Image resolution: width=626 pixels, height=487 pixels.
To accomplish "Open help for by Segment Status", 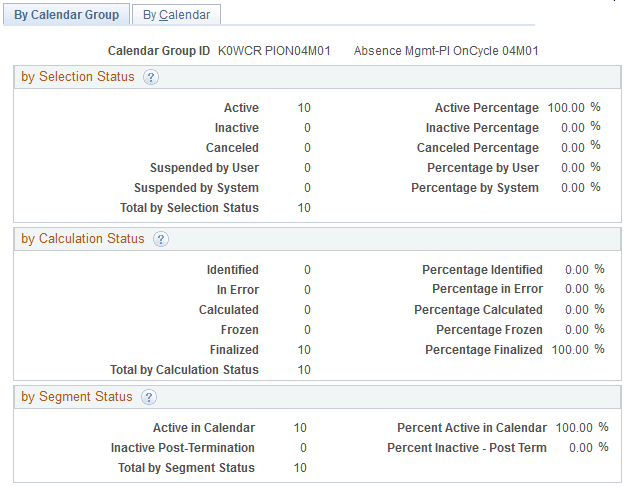I will coord(149,398).
